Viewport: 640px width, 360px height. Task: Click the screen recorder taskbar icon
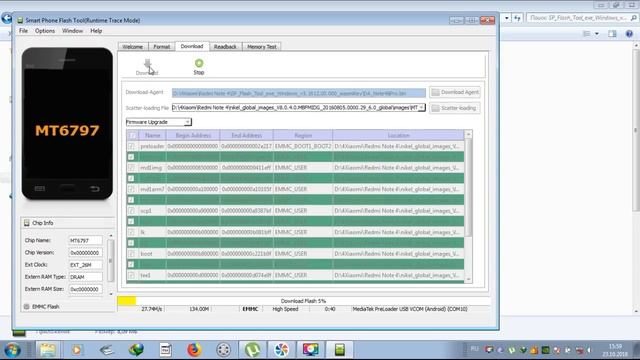tap(311, 350)
